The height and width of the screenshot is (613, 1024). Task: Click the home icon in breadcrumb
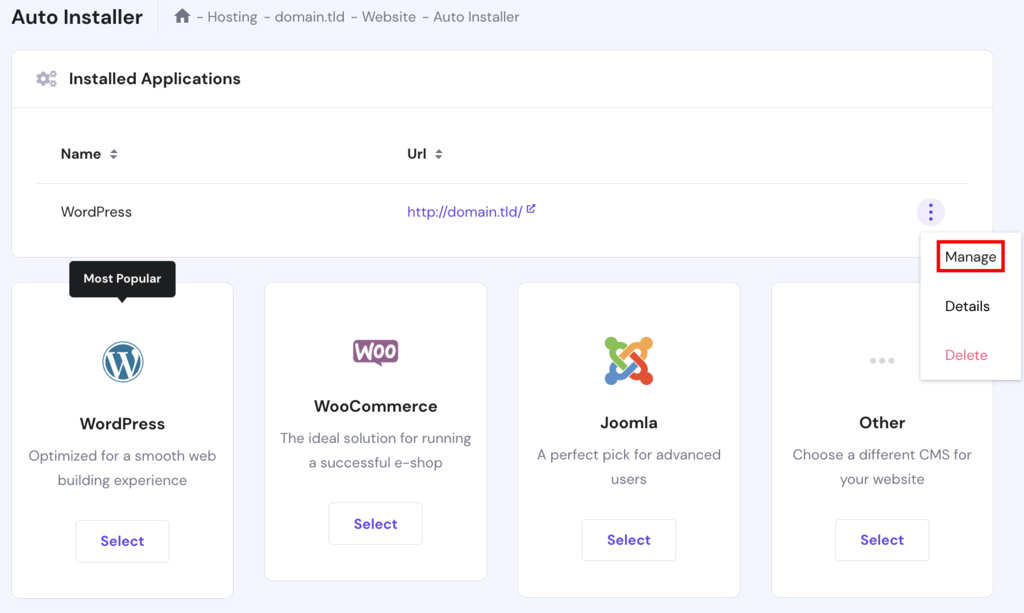coord(182,16)
